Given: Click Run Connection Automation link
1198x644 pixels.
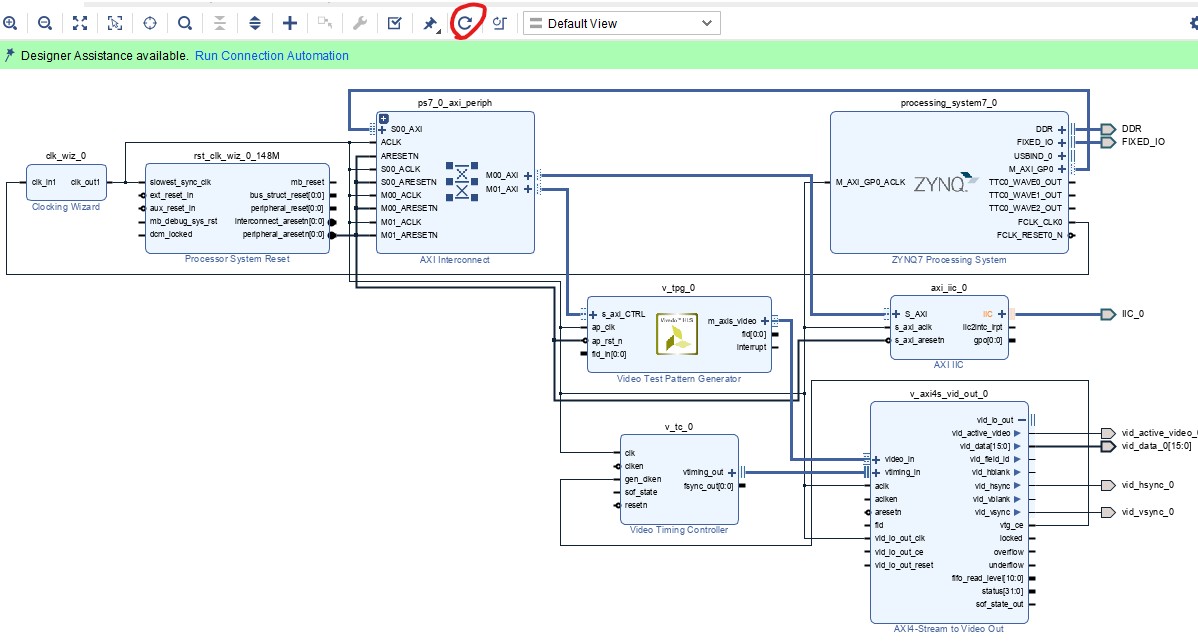Looking at the screenshot, I should [272, 56].
